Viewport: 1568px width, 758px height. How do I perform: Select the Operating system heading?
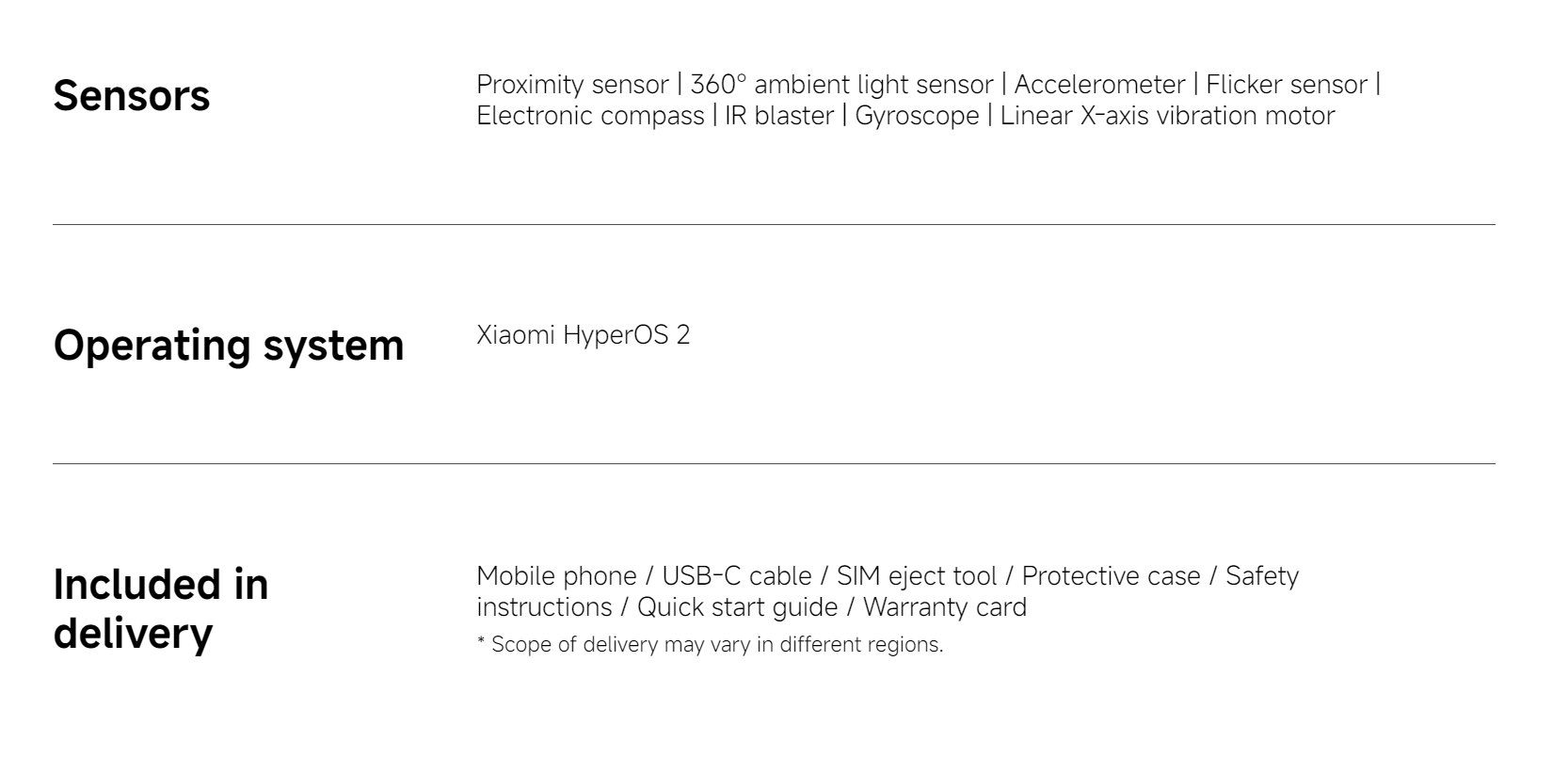pyautogui.click(x=229, y=346)
